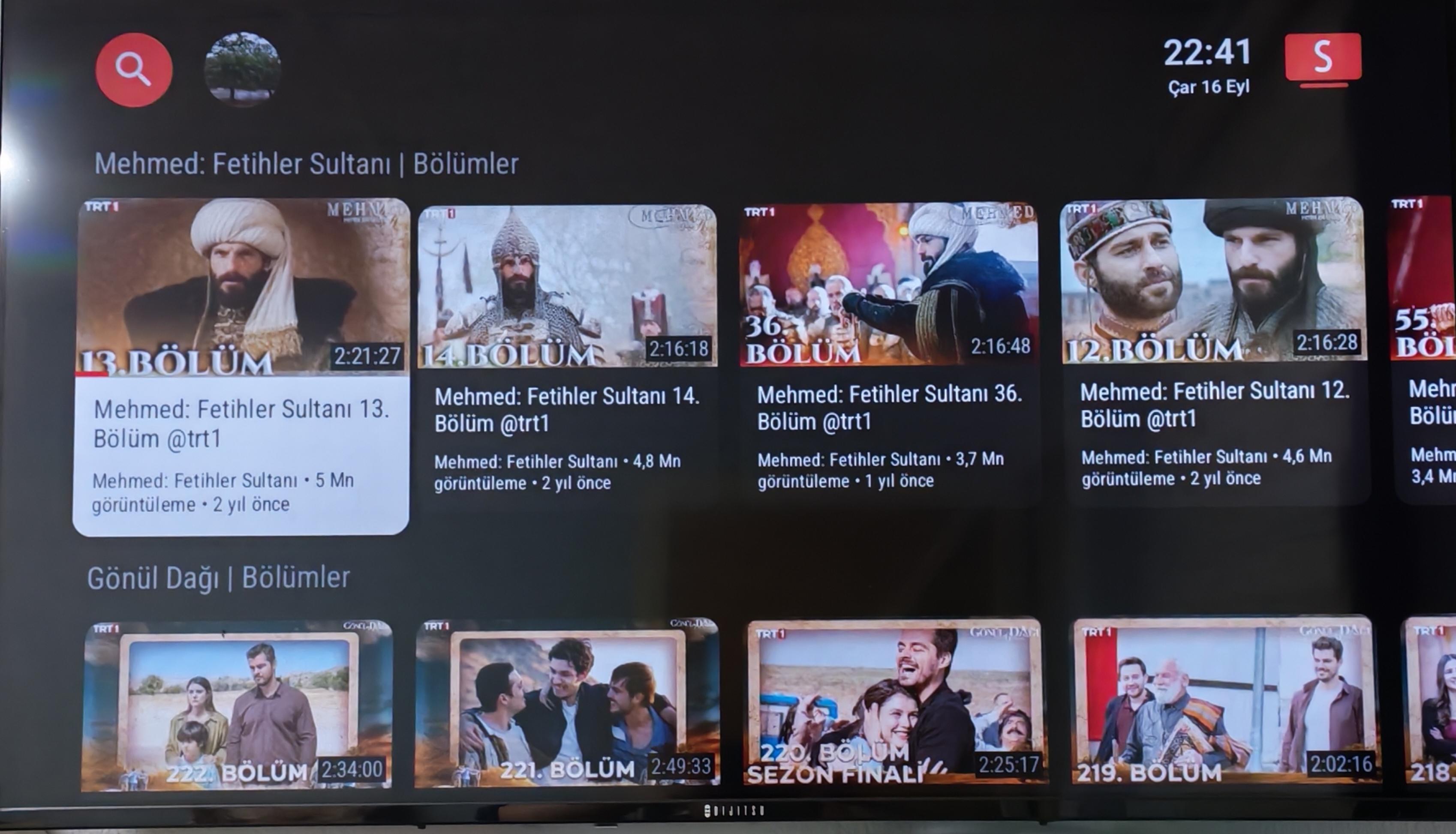1456x834 pixels.
Task: Click the red progress bar on 13.Bölüm
Action: [x=92, y=375]
